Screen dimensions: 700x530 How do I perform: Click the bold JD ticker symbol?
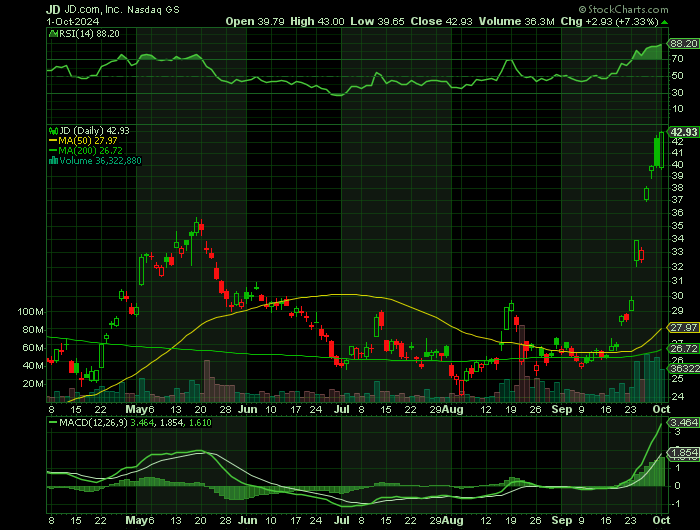pos(53,9)
